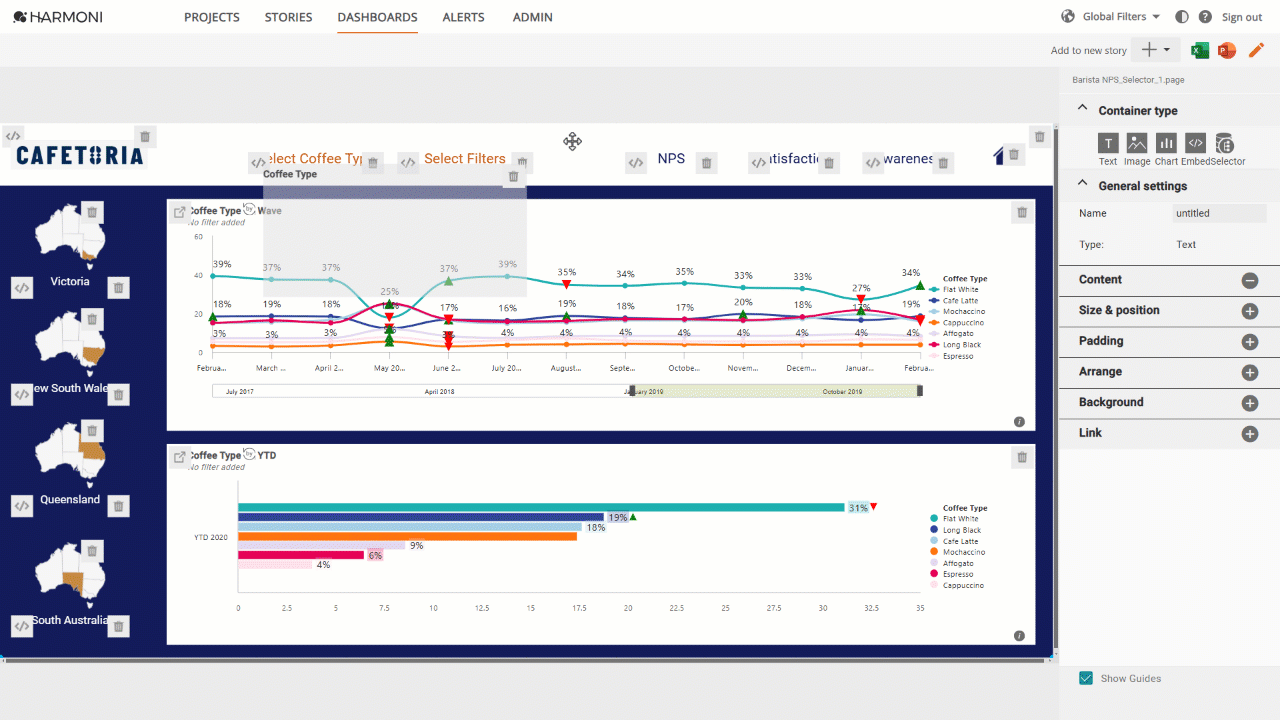Switch to the Alerts tab
The width and height of the screenshot is (1280, 720).
coord(463,17)
